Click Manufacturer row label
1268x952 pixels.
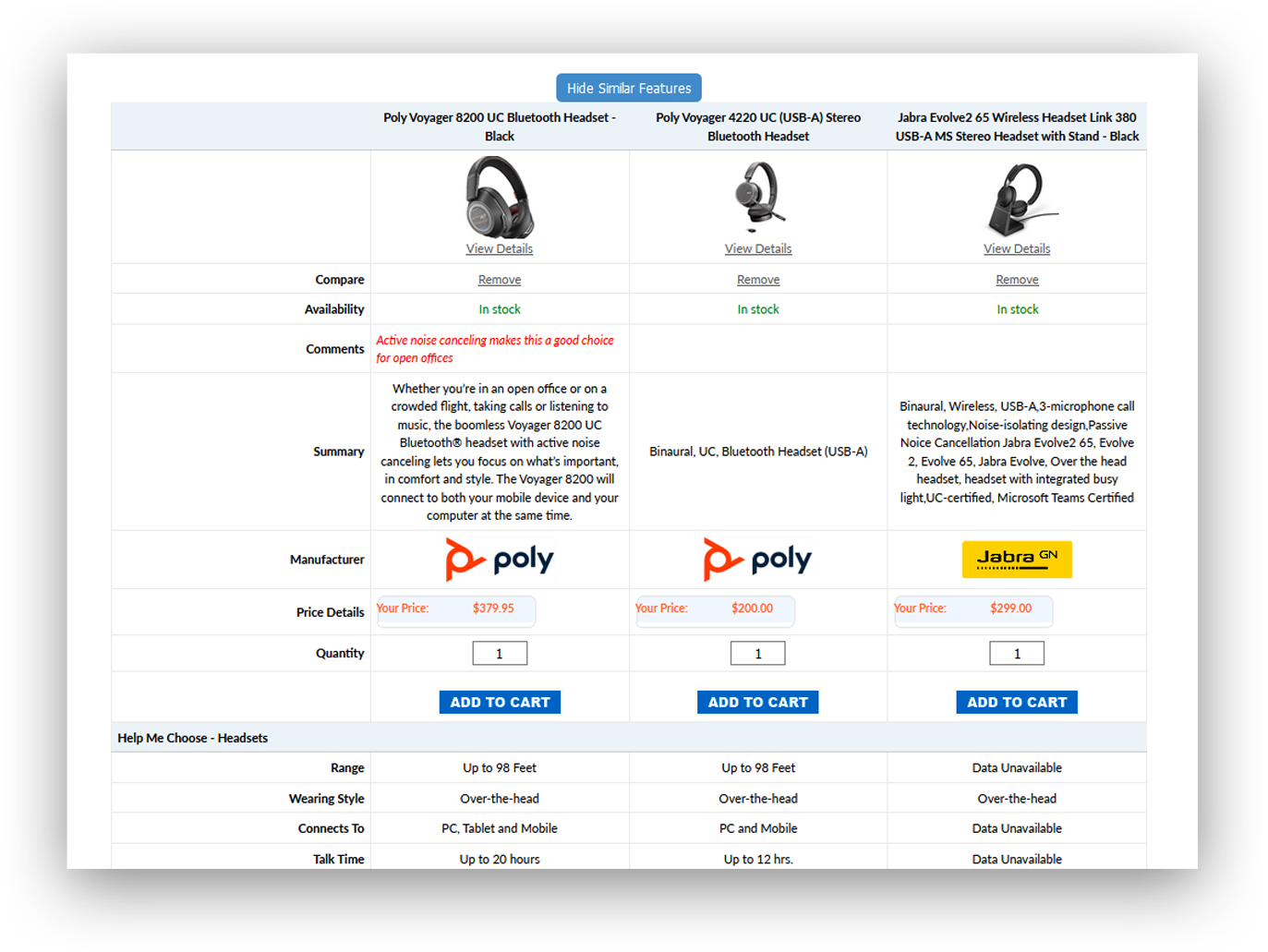(x=327, y=560)
